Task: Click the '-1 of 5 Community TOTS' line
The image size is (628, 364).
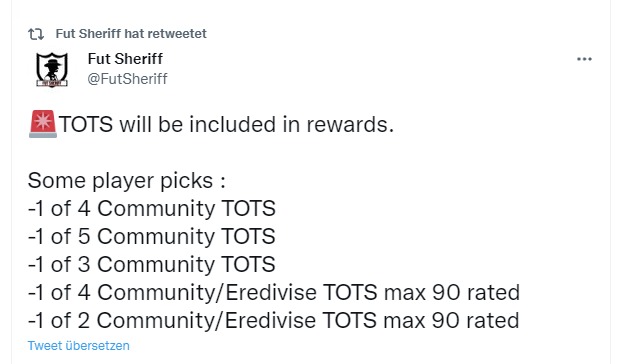Action: point(151,237)
